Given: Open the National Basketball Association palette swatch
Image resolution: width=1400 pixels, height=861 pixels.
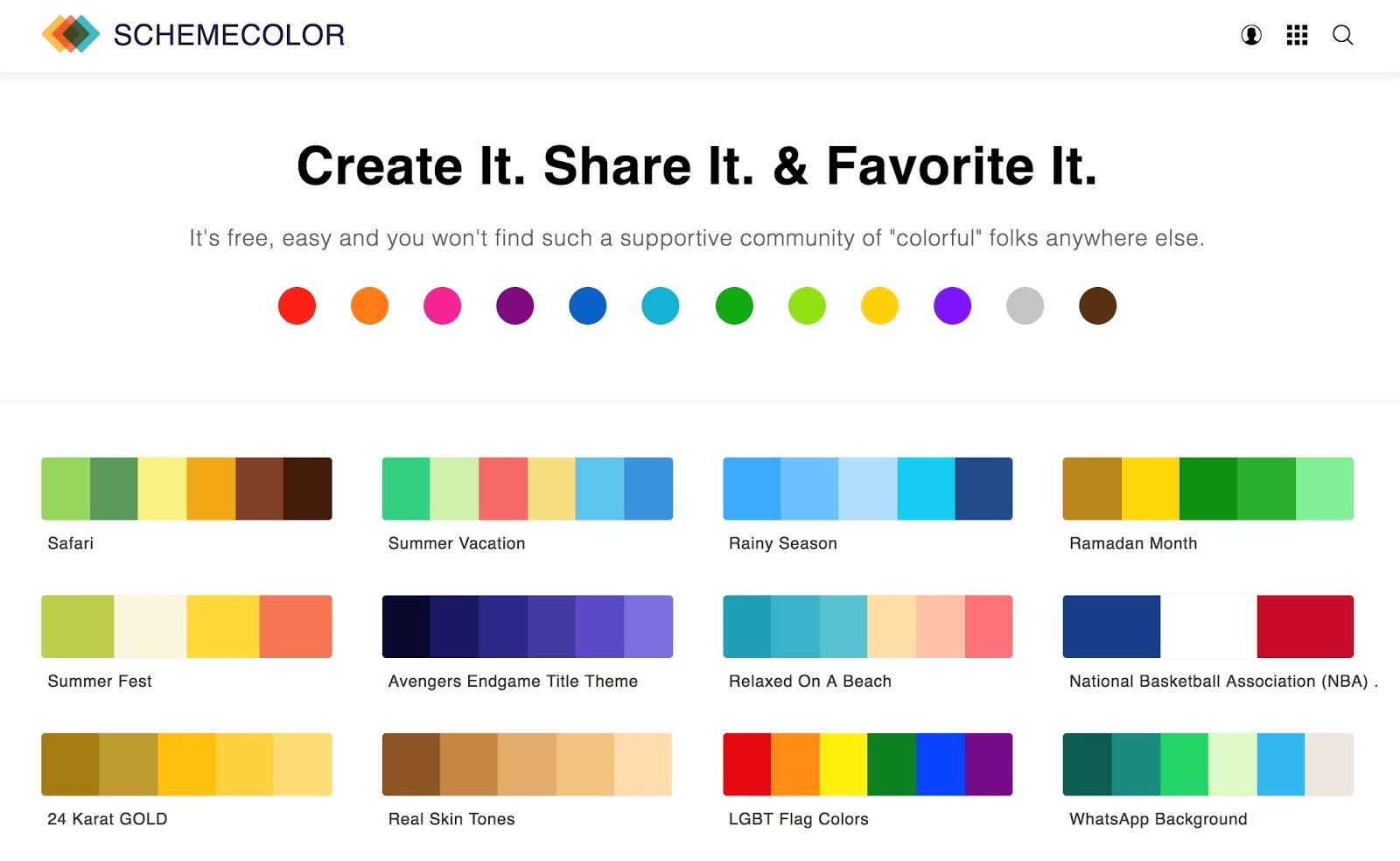Looking at the screenshot, I should pos(1207,626).
